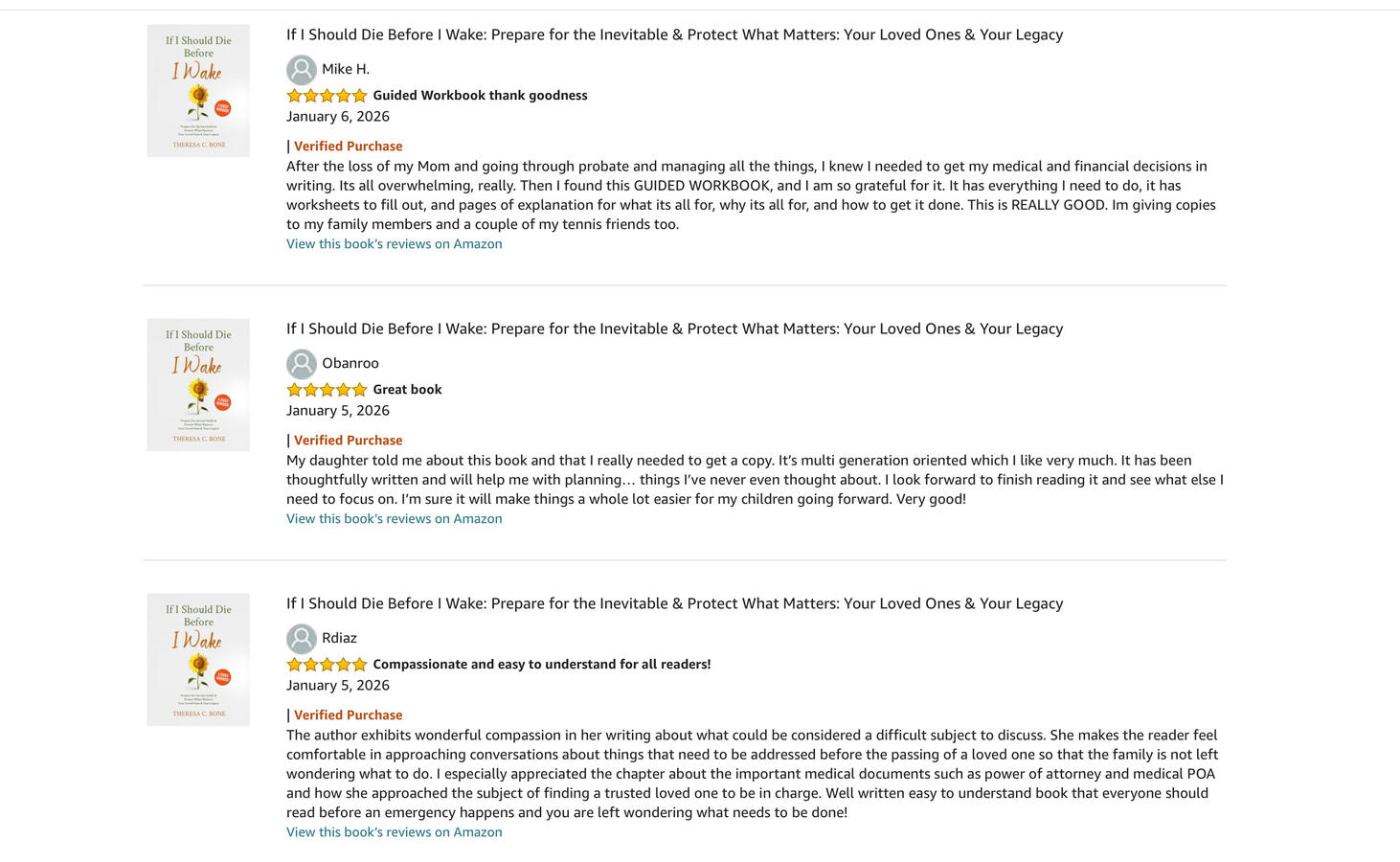Open 'Compassionate and easy to understand' review headline

click(541, 665)
